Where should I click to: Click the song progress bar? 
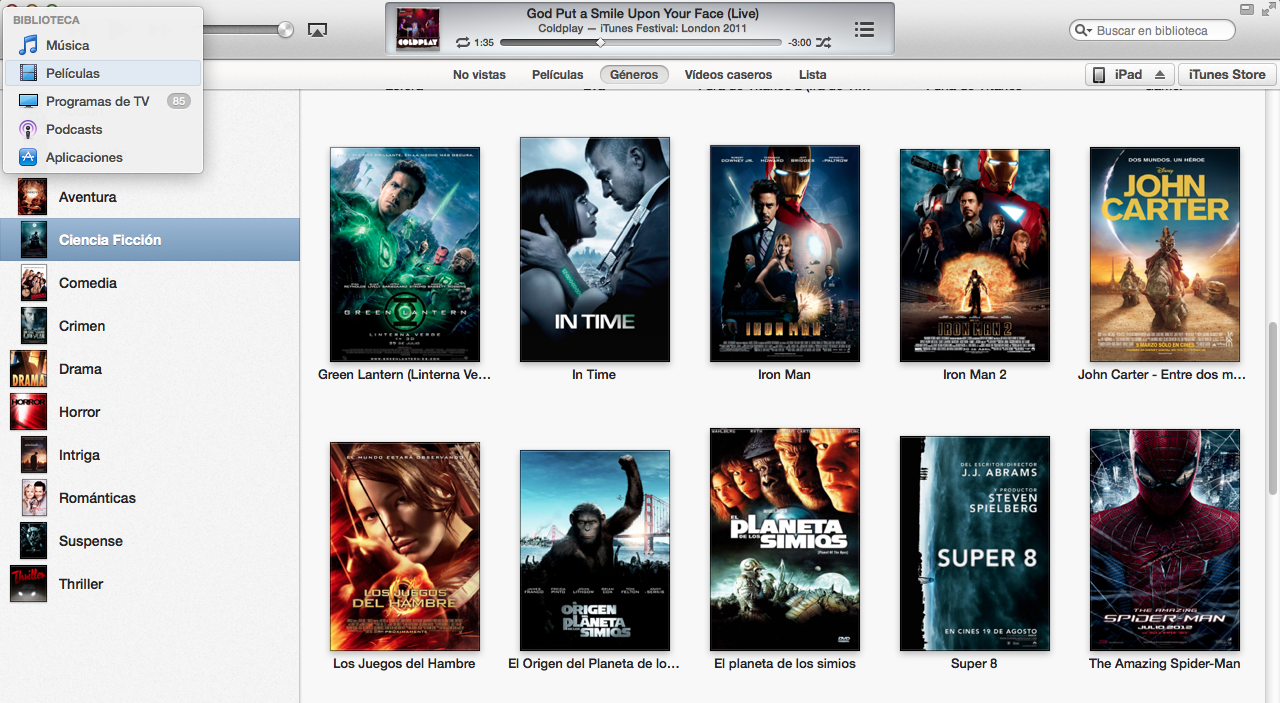(640, 43)
